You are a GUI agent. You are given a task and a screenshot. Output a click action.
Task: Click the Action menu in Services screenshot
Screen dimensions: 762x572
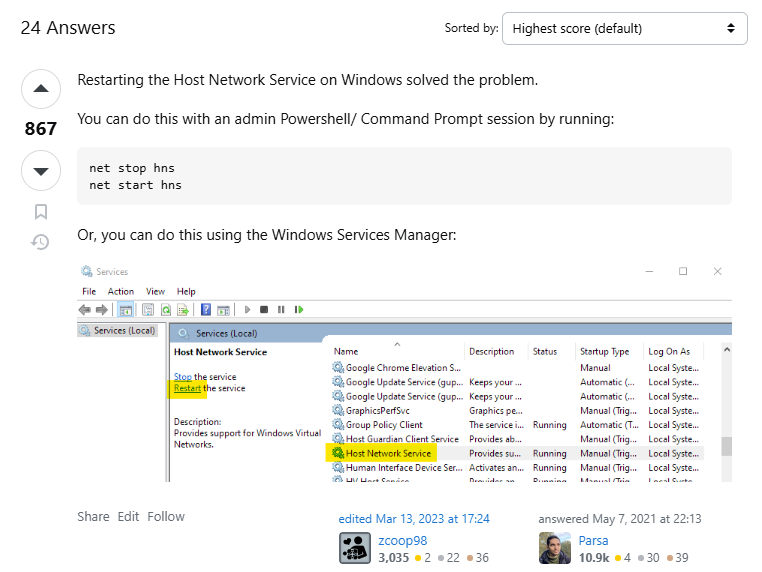point(121,291)
